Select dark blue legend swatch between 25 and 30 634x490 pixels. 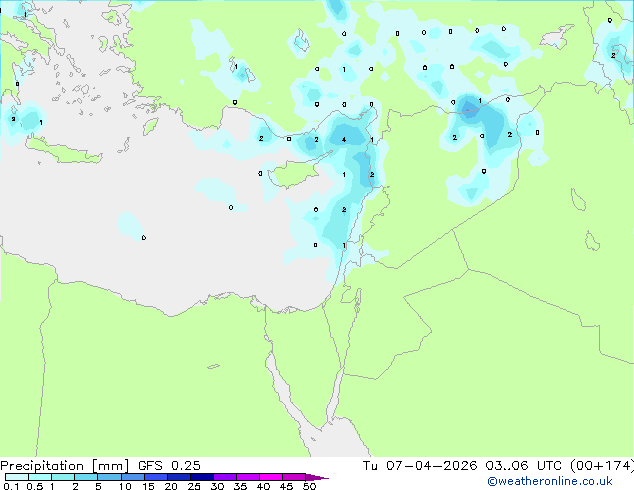[202, 477]
